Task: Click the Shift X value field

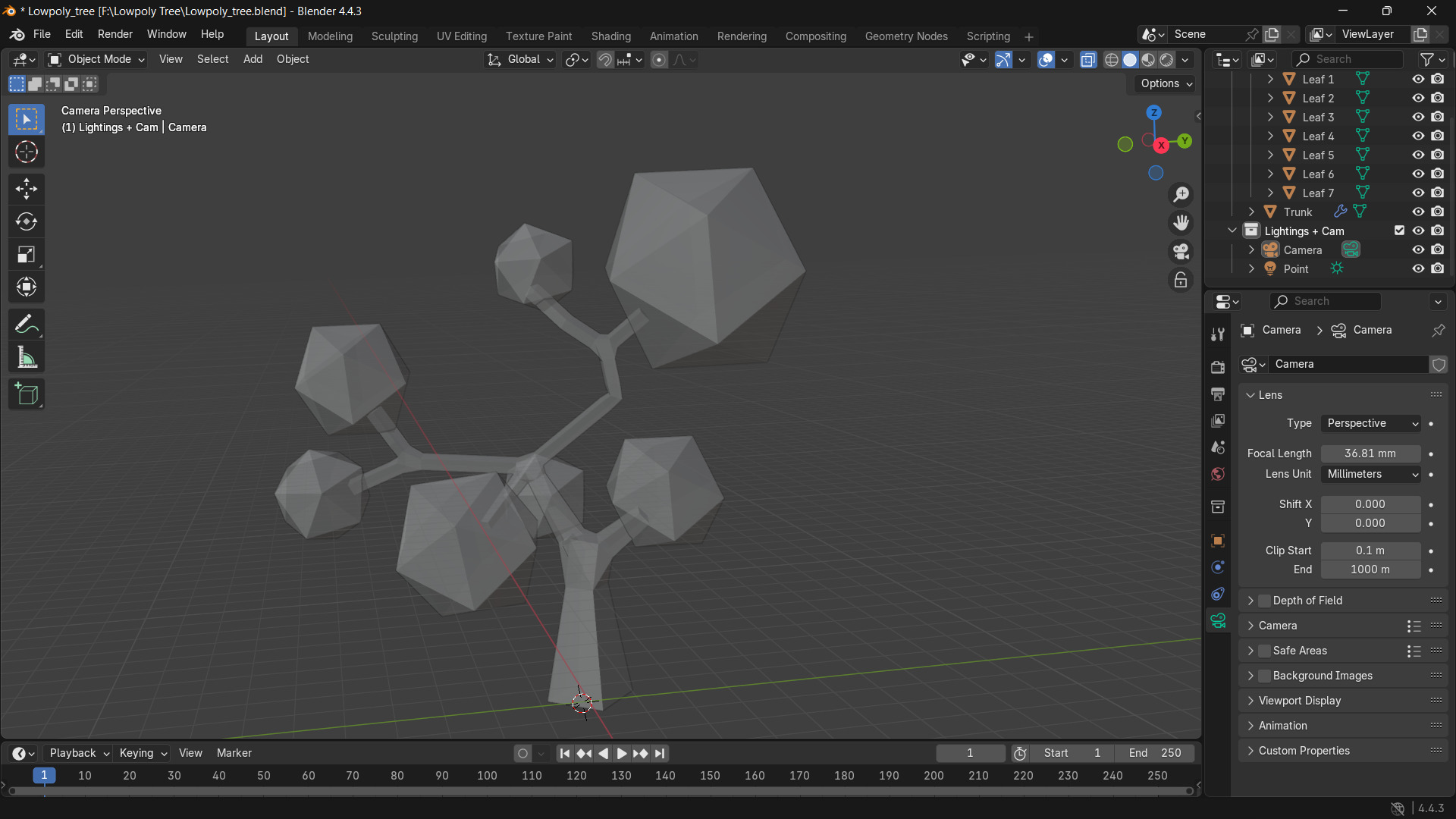Action: (x=1370, y=504)
